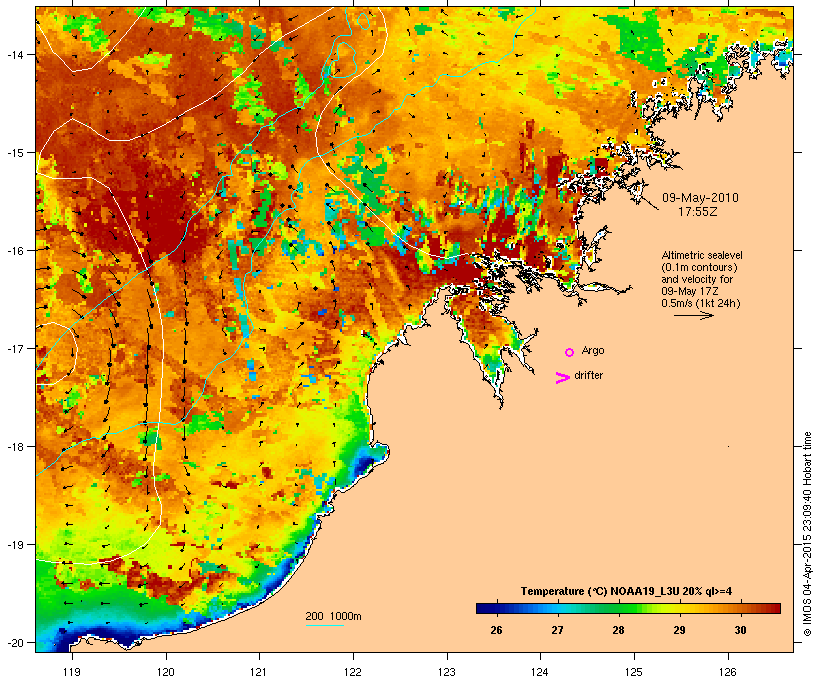Click longitude axis label 126
The height and width of the screenshot is (680, 820).
[727, 672]
